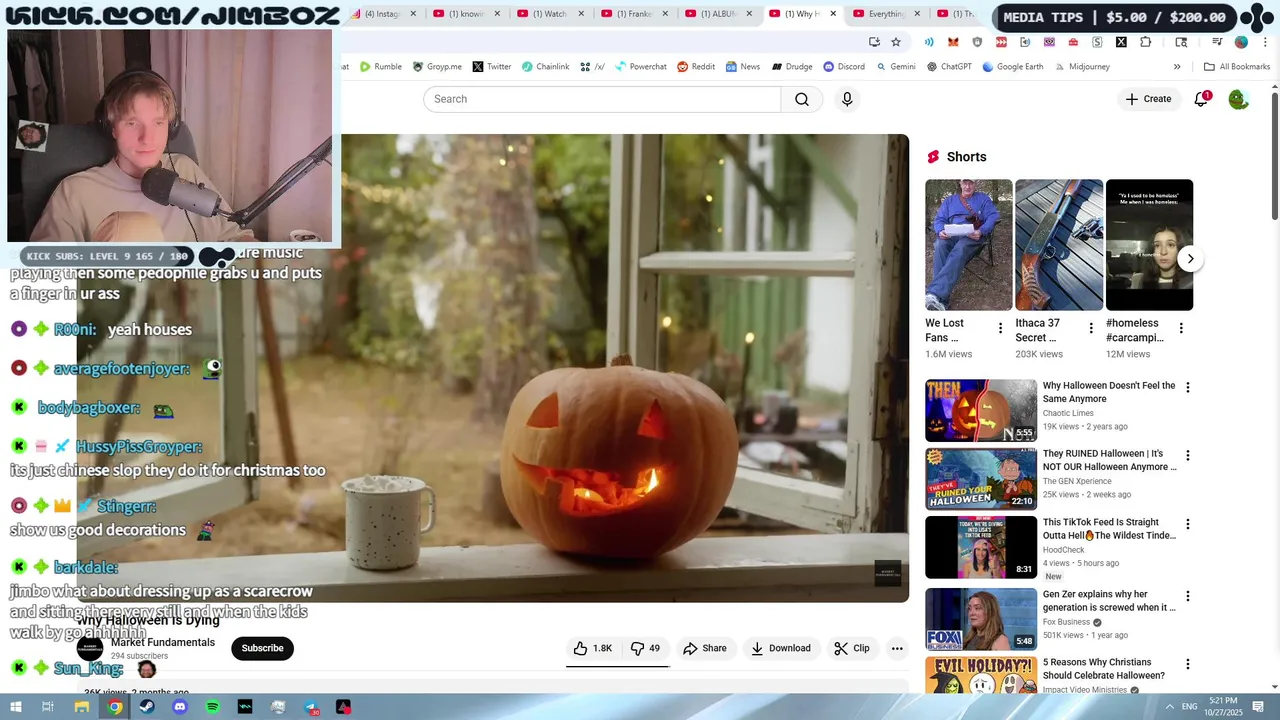Image resolution: width=1280 pixels, height=720 pixels.
Task: Focus the YouTube search field
Action: 602,99
